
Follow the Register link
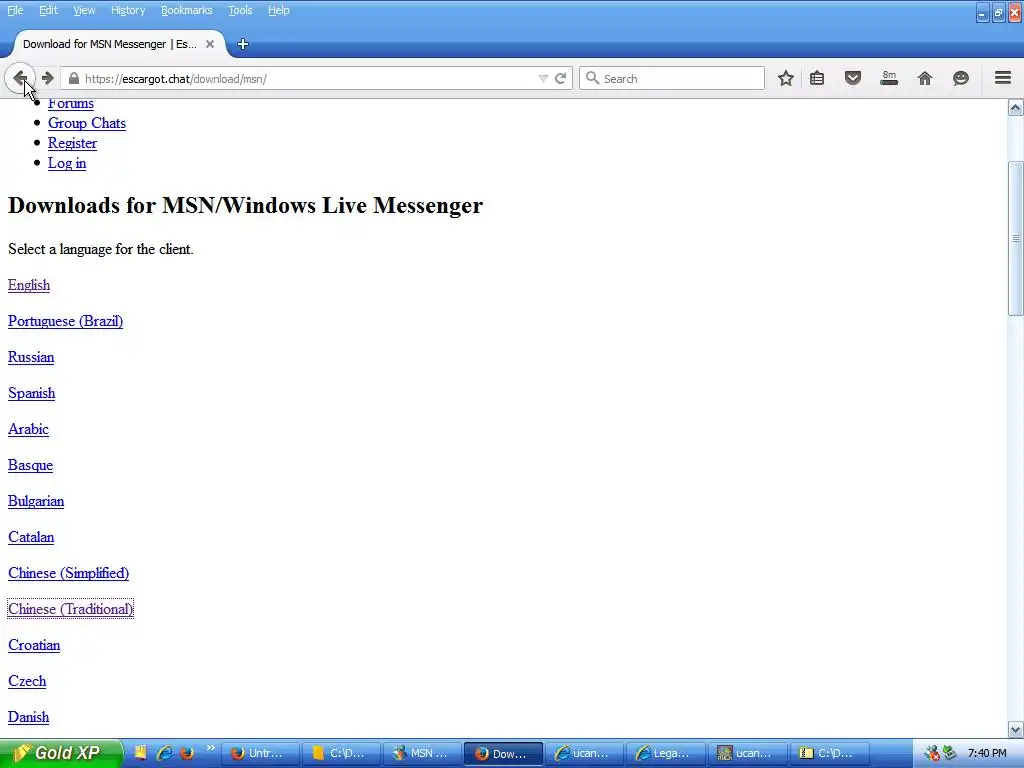click(x=72, y=143)
